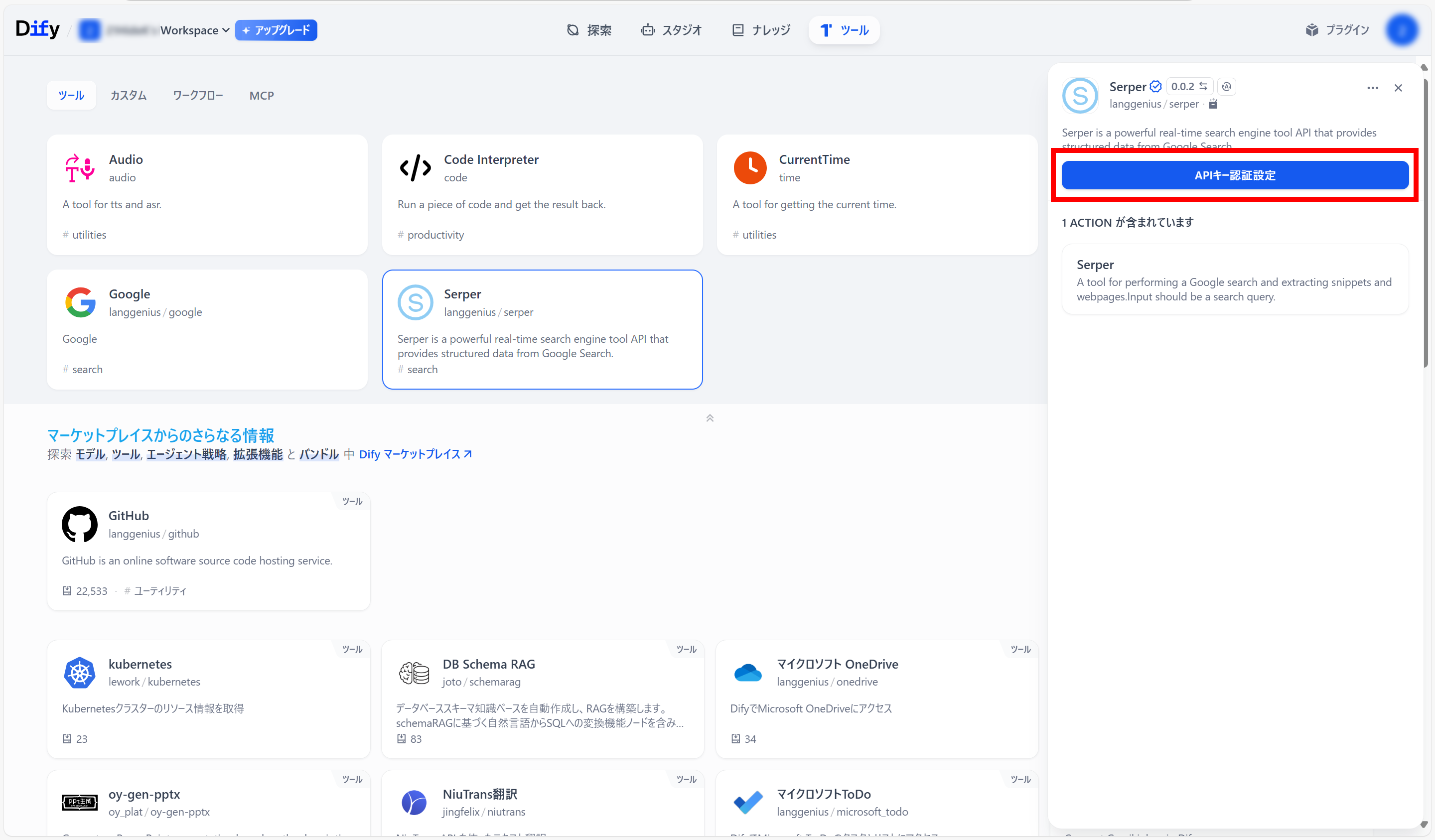Click the GitHub logo icon
This screenshot has width=1435, height=840.
79,524
